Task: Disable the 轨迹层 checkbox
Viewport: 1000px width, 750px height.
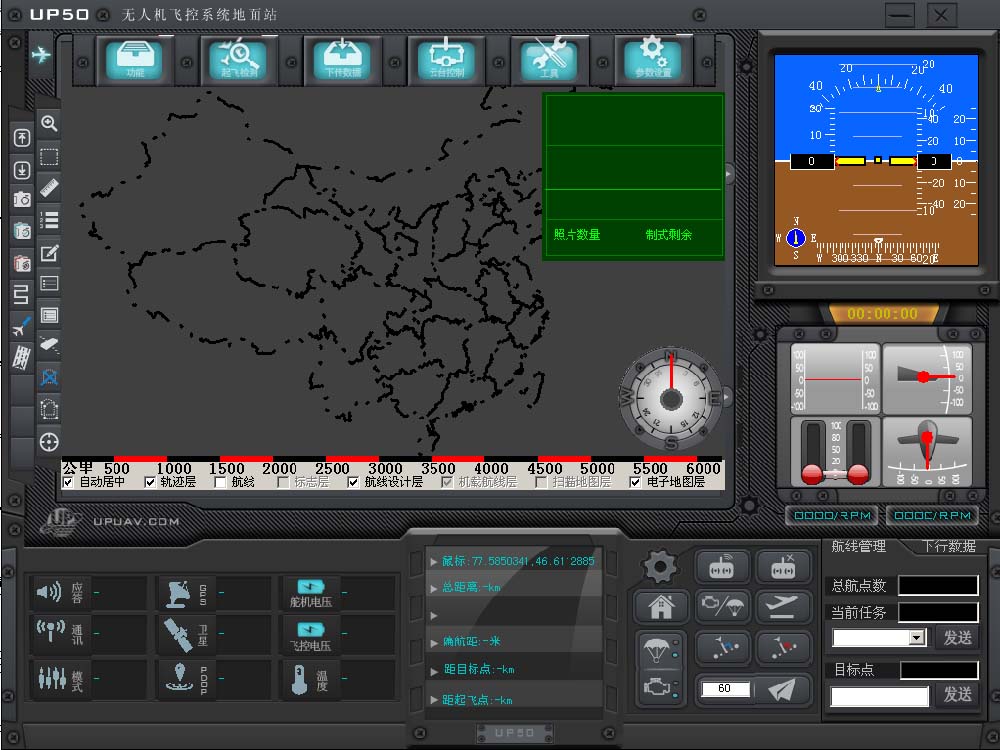Action: (150, 483)
